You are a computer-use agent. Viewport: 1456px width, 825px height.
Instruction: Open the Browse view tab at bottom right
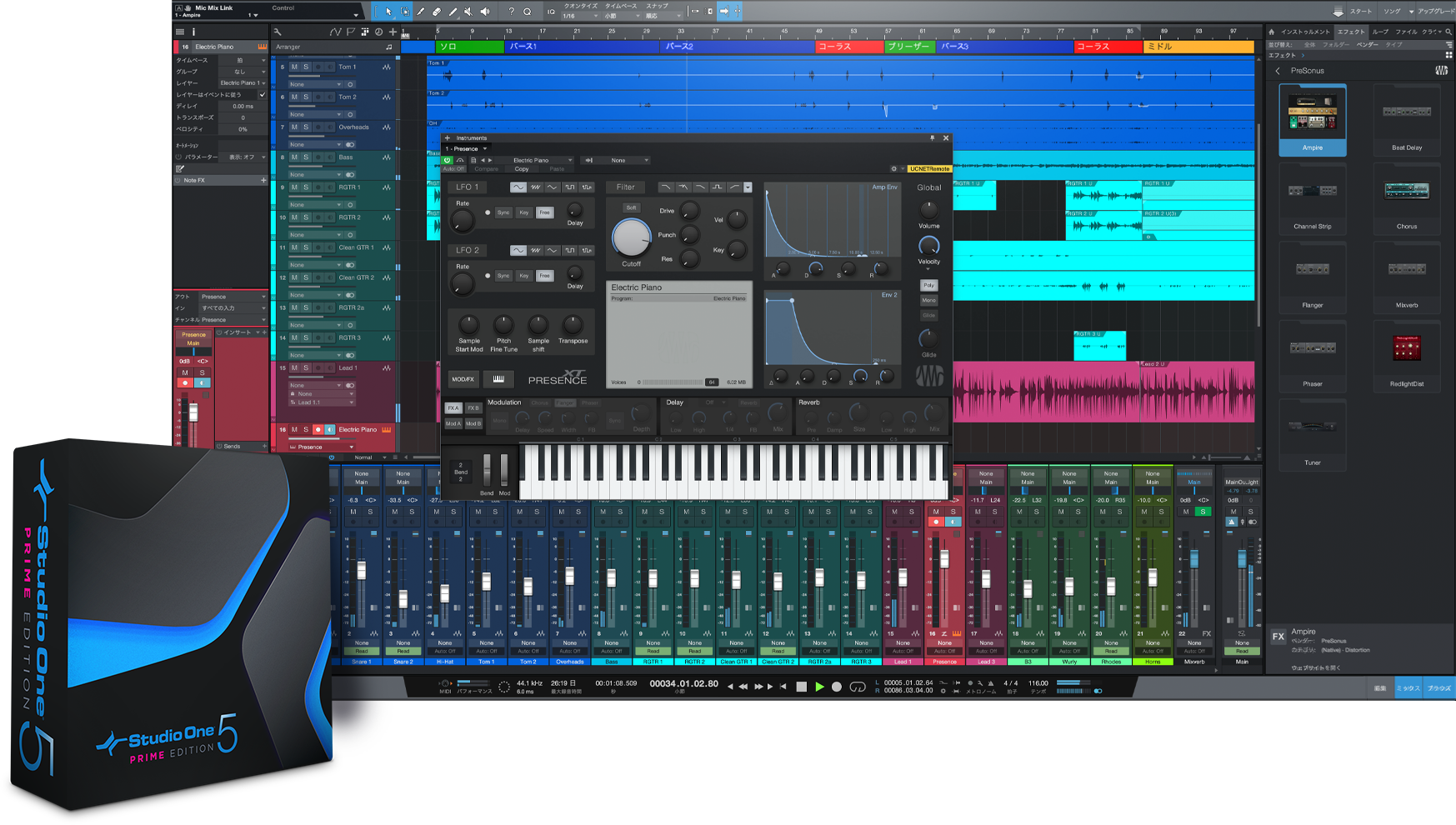click(1439, 687)
